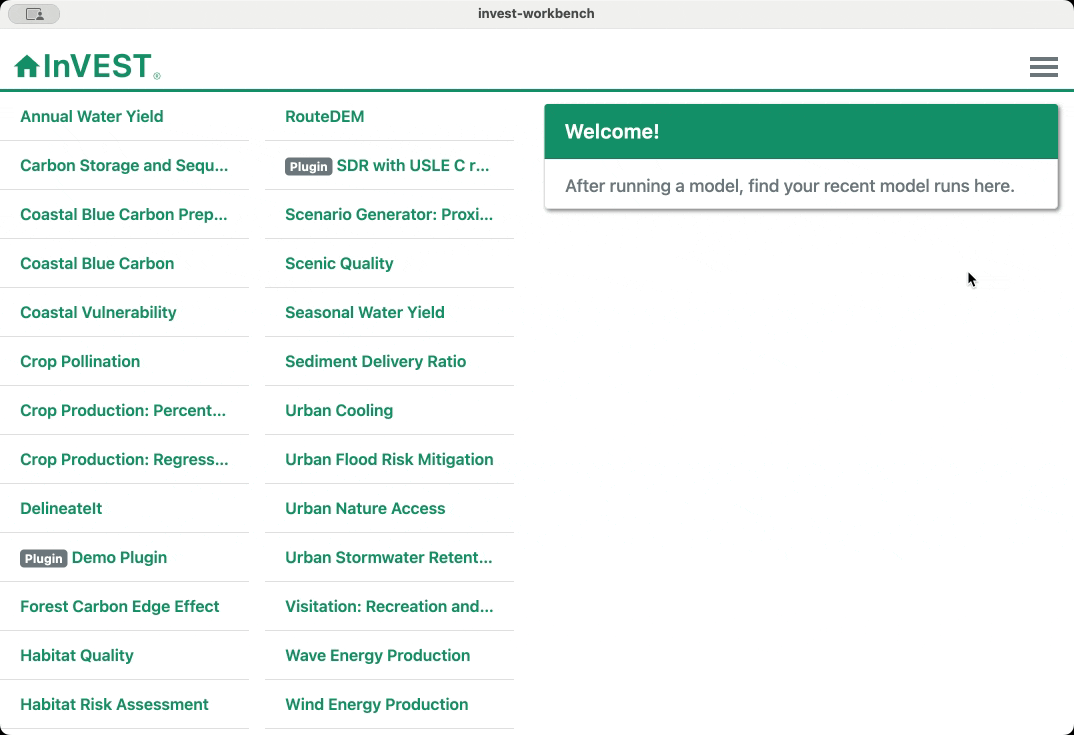Open Scenario Generator: Proximity model
1074x735 pixels.
(x=389, y=214)
